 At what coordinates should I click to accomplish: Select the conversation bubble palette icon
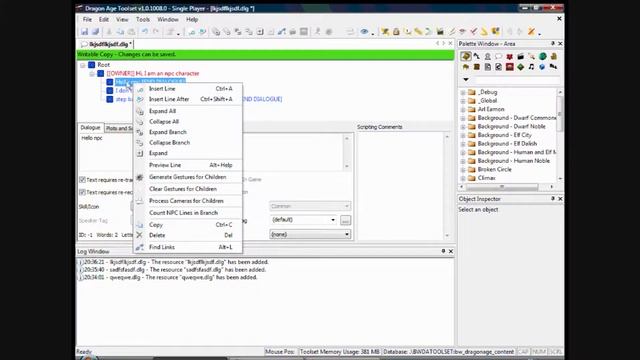[498, 56]
